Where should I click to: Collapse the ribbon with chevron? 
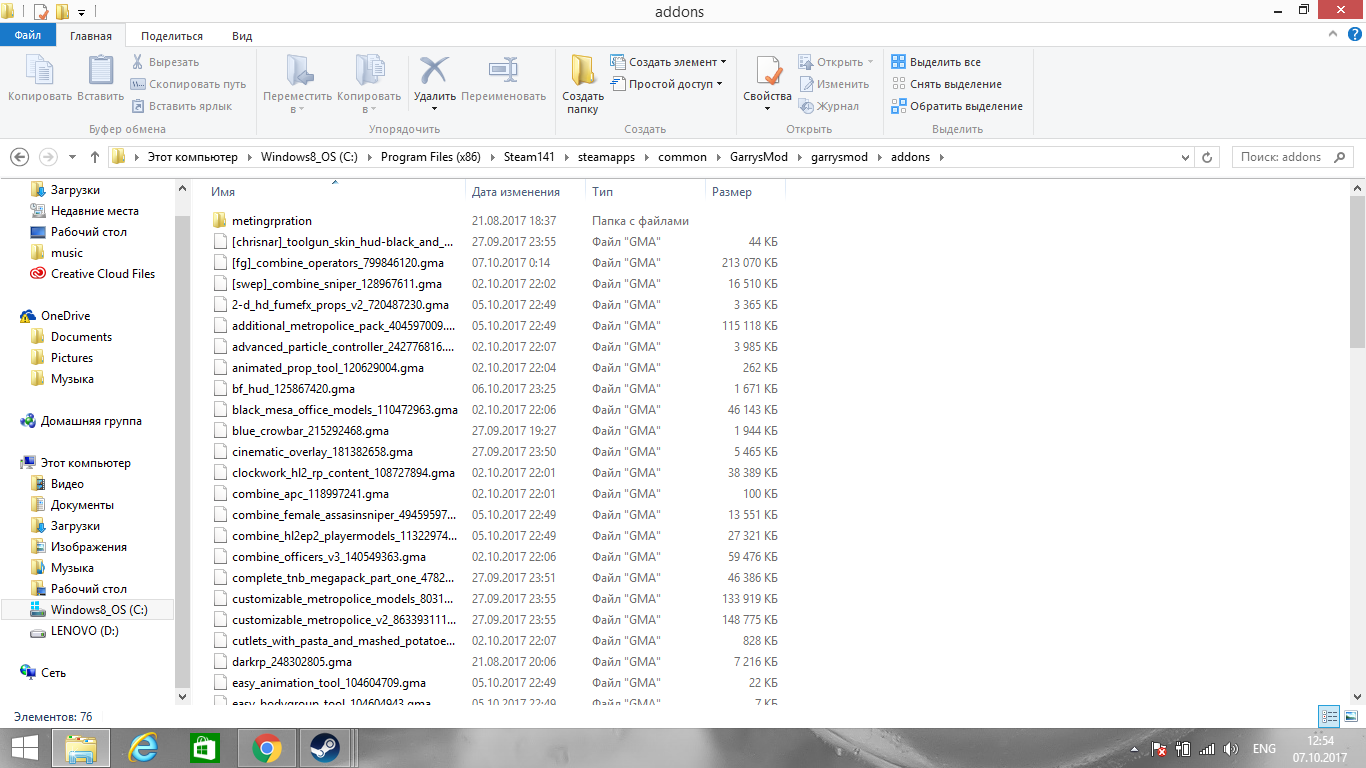[x=1335, y=34]
